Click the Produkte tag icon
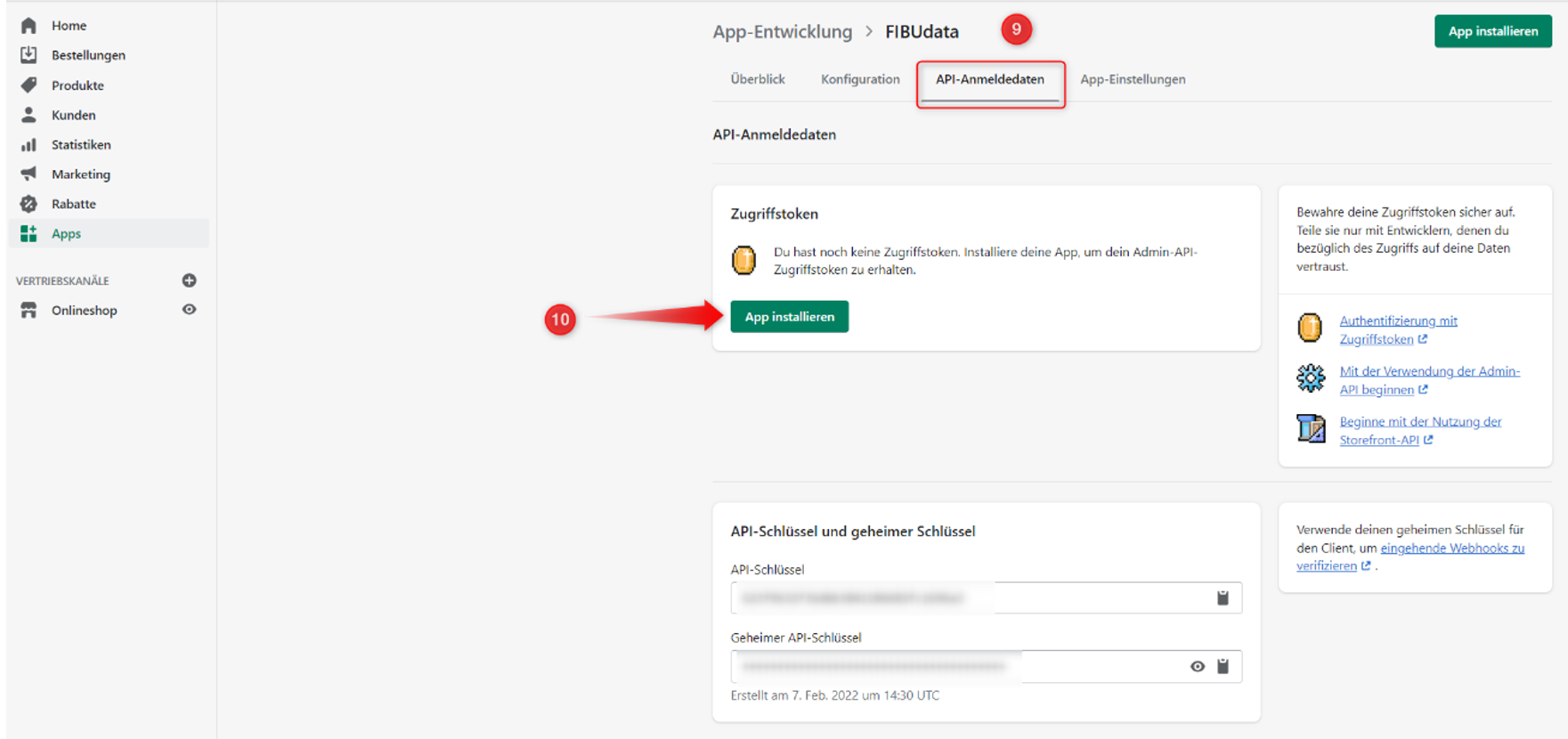1568x739 pixels. click(x=28, y=85)
